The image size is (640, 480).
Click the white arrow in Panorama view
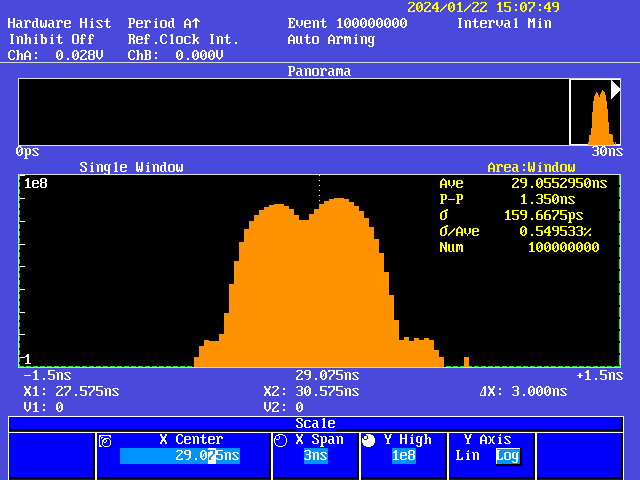616,89
